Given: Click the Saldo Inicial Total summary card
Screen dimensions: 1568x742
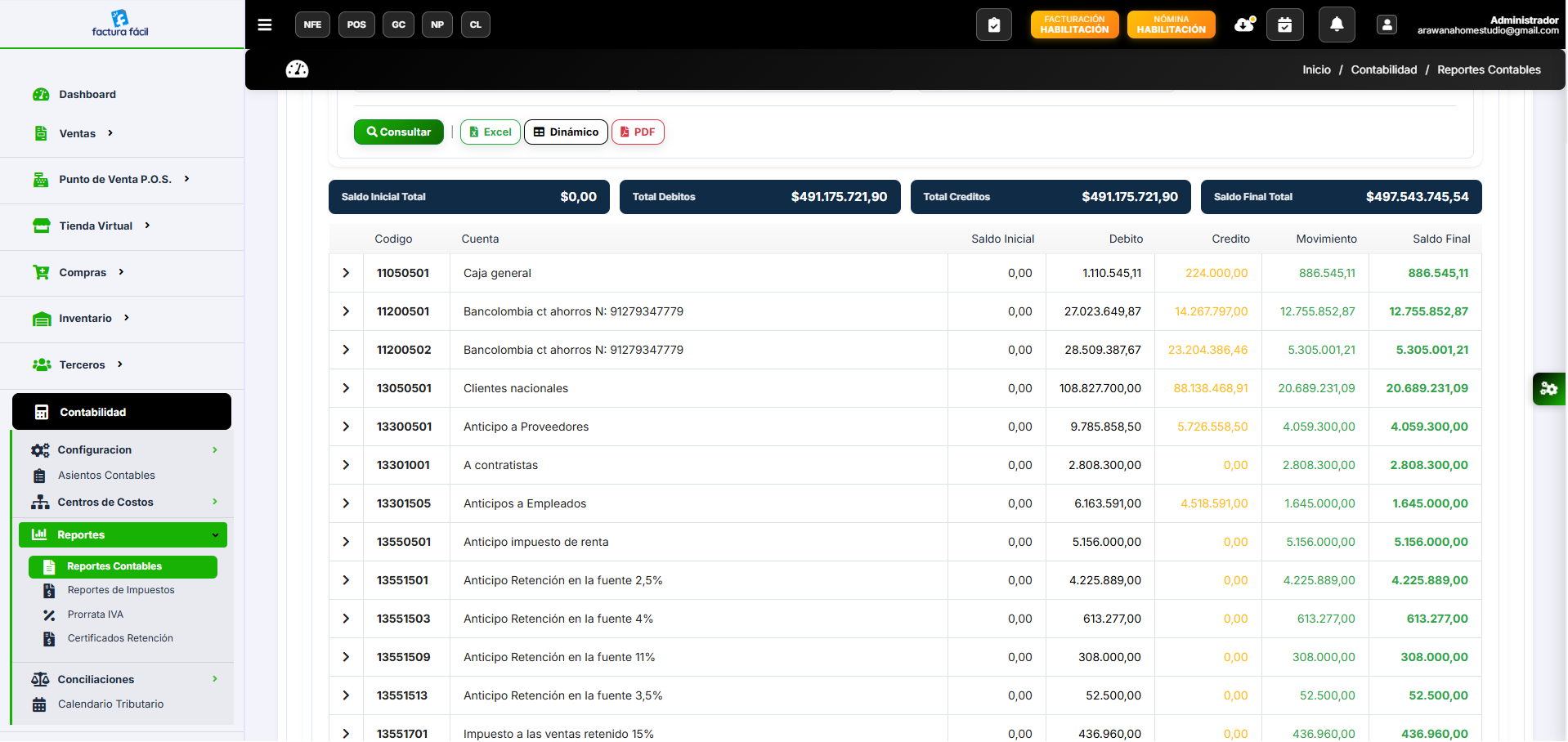Looking at the screenshot, I should tap(469, 197).
